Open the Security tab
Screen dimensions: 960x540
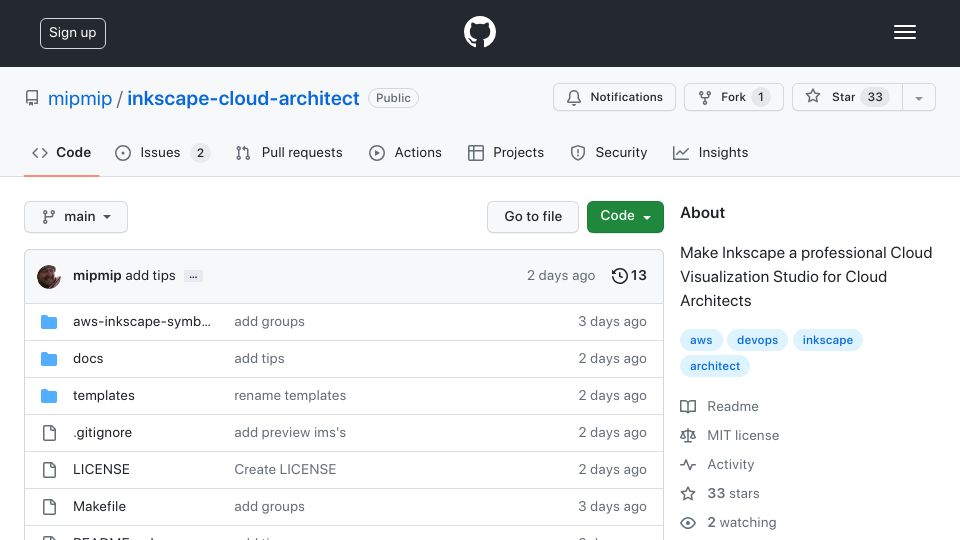609,152
